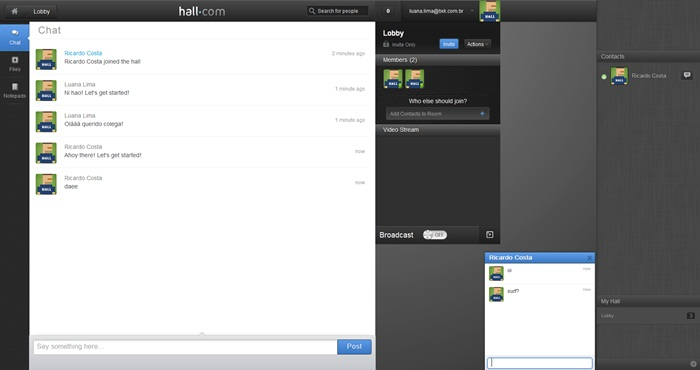Image resolution: width=700 pixels, height=370 pixels.
Task: Click the notification counter showing 0
Action: click(x=388, y=11)
